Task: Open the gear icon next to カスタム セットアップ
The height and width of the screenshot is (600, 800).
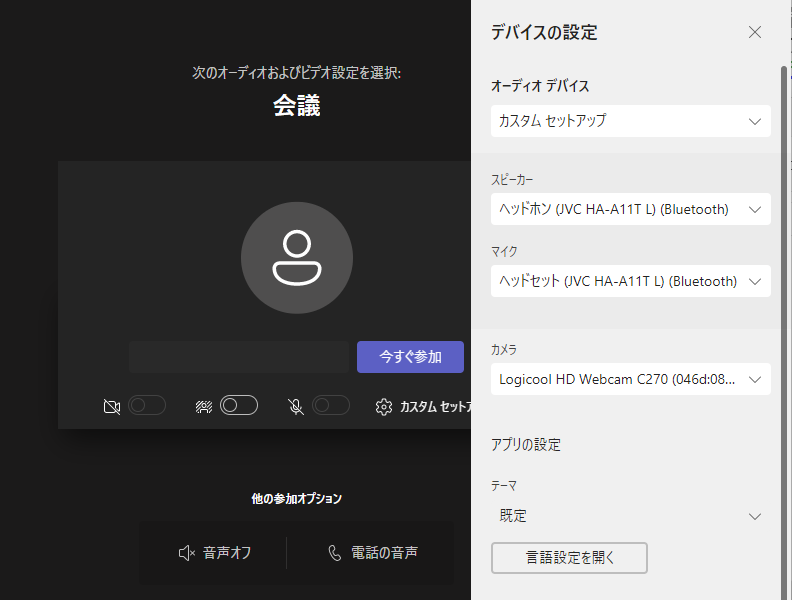Action: 384,407
